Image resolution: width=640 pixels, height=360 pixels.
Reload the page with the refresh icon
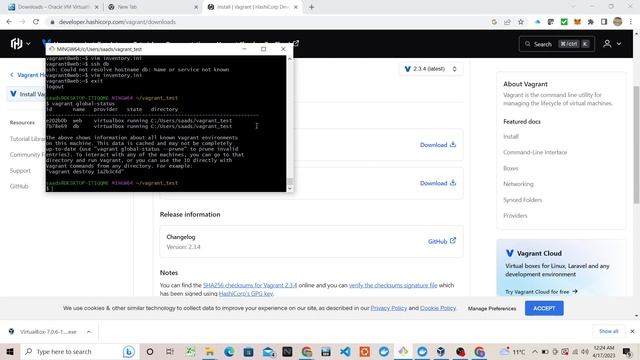36,22
